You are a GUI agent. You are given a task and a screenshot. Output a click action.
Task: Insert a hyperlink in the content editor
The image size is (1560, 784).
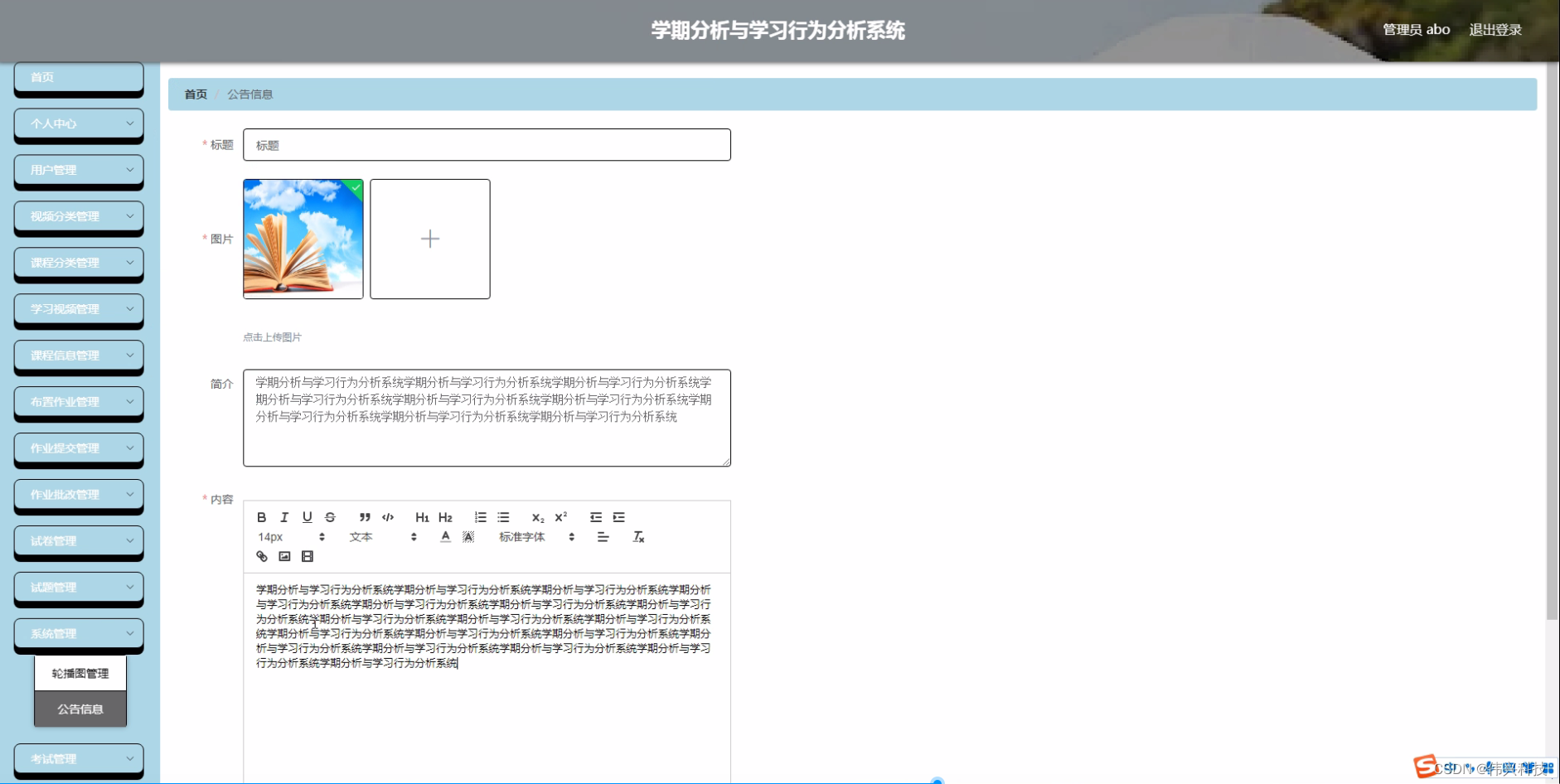(x=262, y=556)
